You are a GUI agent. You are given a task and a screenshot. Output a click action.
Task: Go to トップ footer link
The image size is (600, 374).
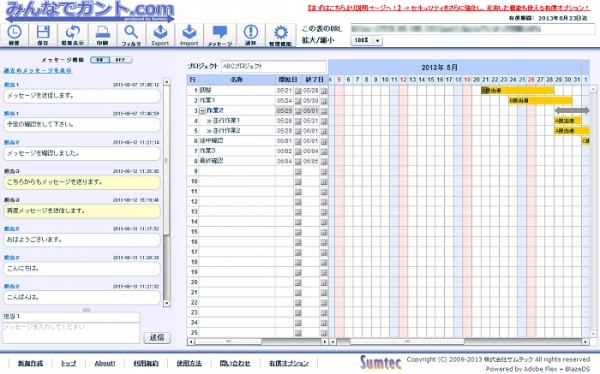68,363
